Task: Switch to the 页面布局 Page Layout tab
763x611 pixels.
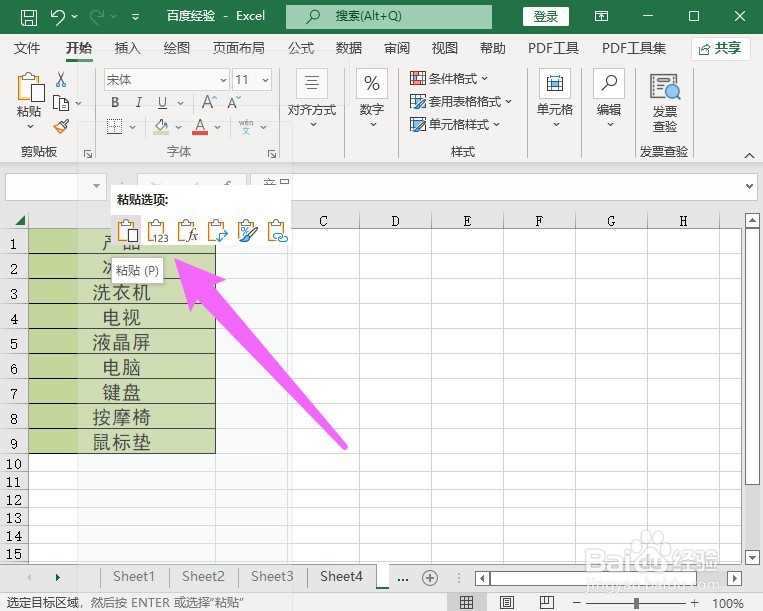Action: tap(239, 48)
